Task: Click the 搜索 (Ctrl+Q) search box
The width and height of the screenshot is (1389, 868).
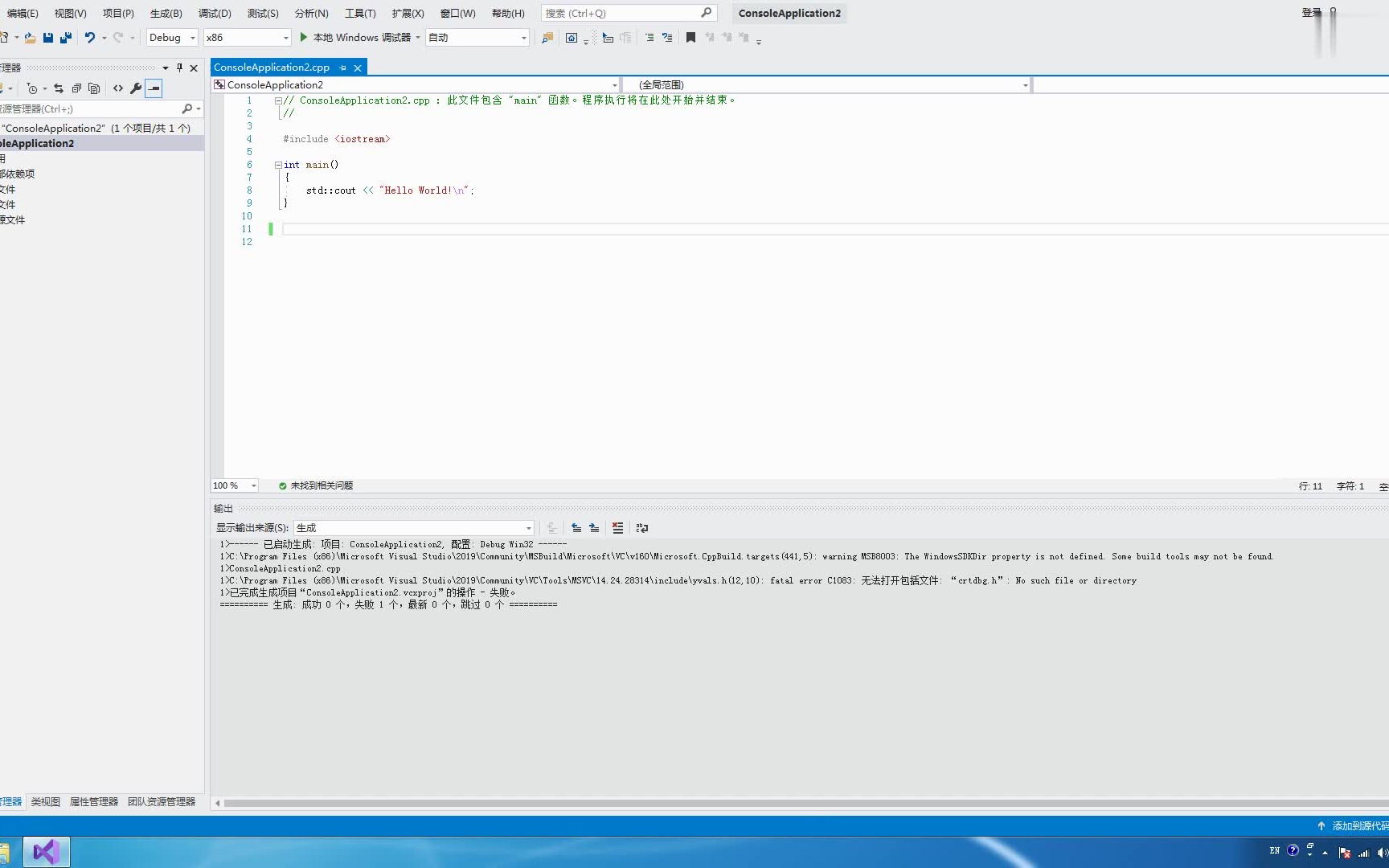Action: click(629, 14)
